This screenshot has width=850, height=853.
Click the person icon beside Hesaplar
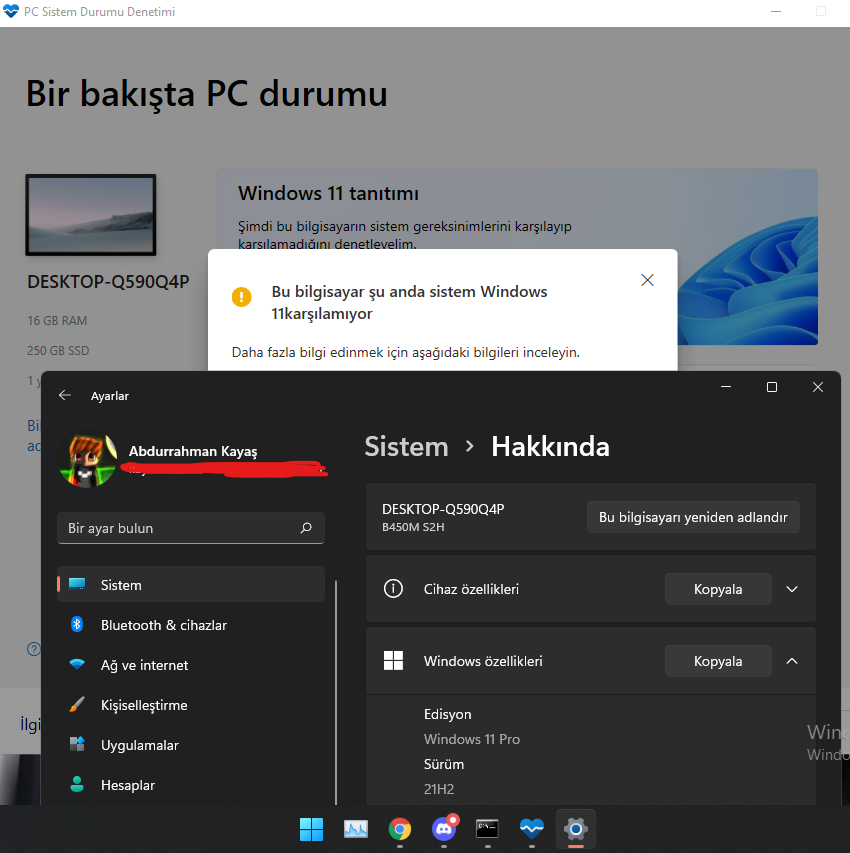pos(77,784)
